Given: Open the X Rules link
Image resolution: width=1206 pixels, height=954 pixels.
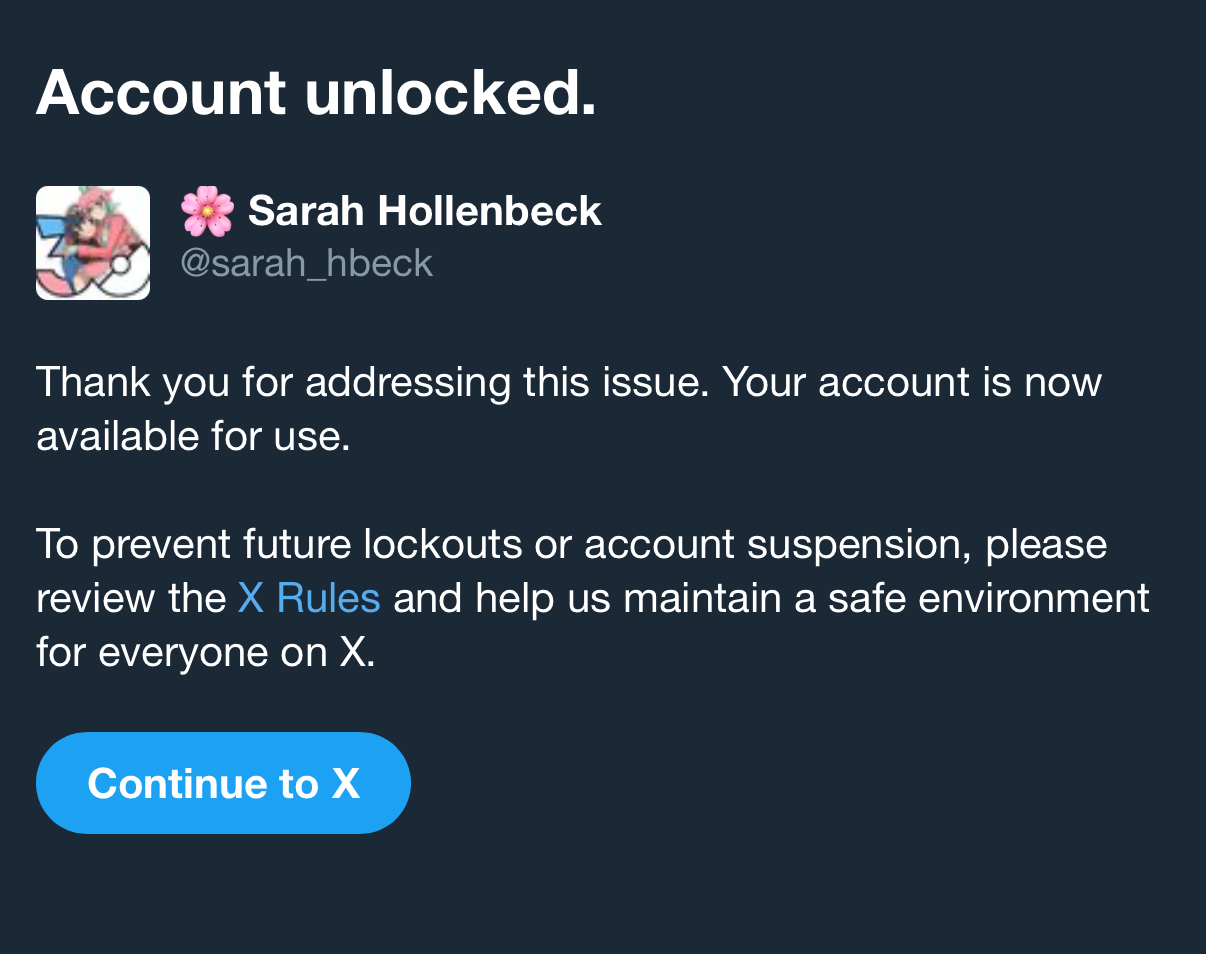Looking at the screenshot, I should 309,598.
